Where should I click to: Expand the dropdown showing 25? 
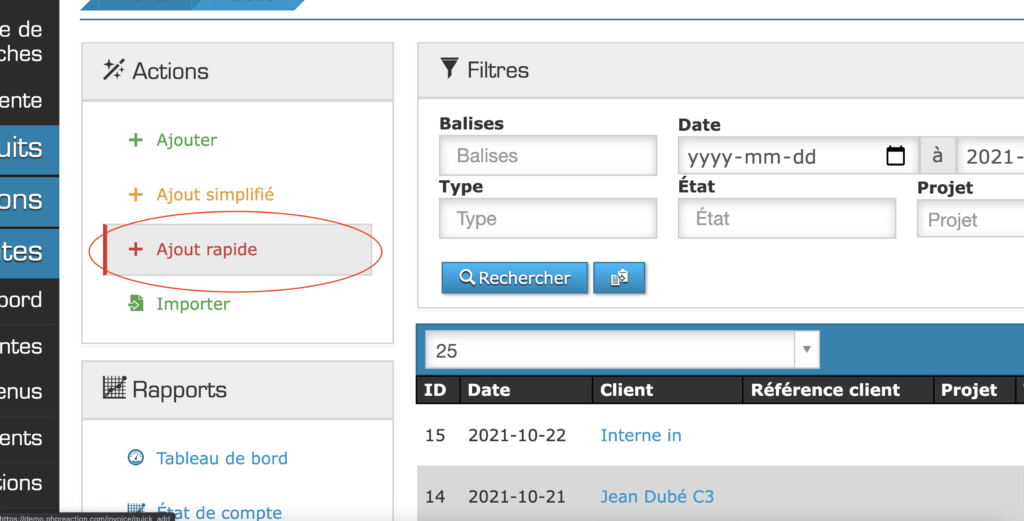point(806,350)
